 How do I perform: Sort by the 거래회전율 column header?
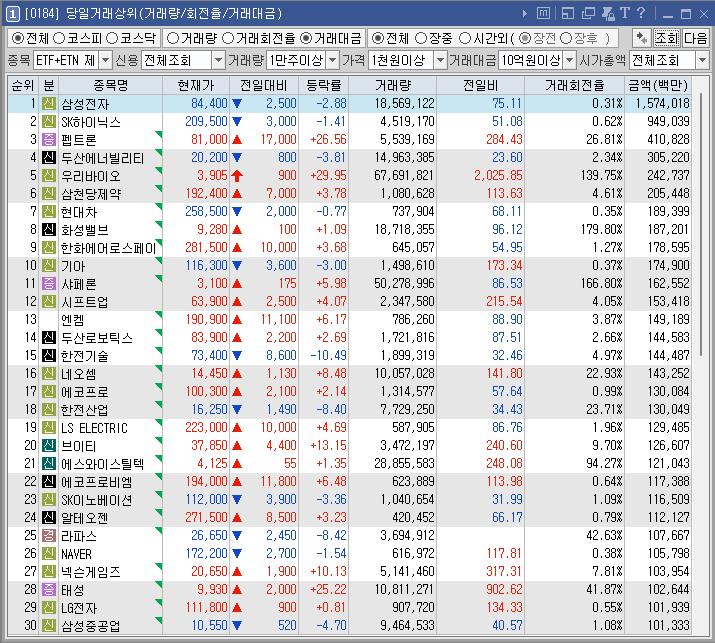pos(575,85)
